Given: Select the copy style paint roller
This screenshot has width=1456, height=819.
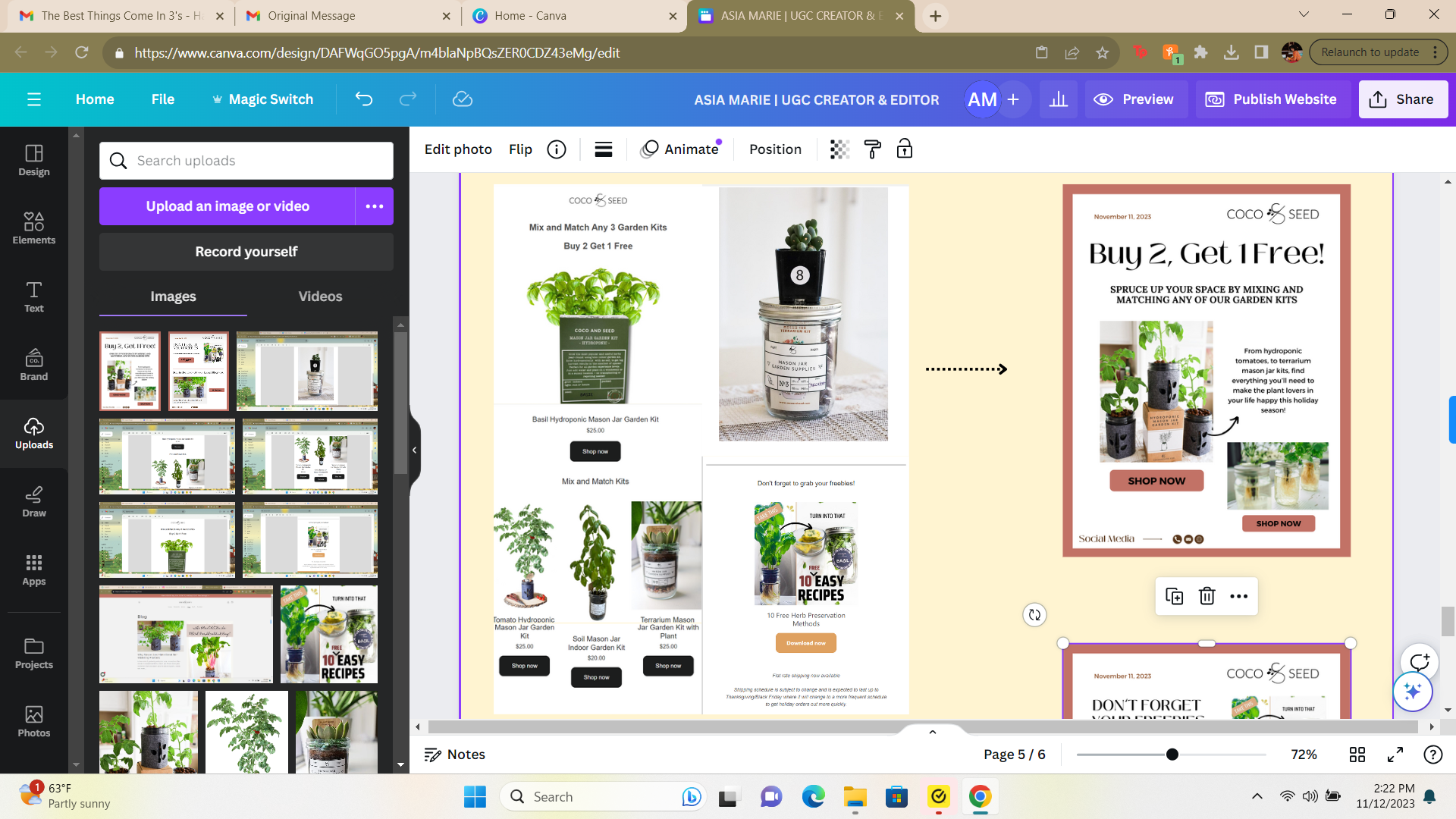Looking at the screenshot, I should click(873, 149).
